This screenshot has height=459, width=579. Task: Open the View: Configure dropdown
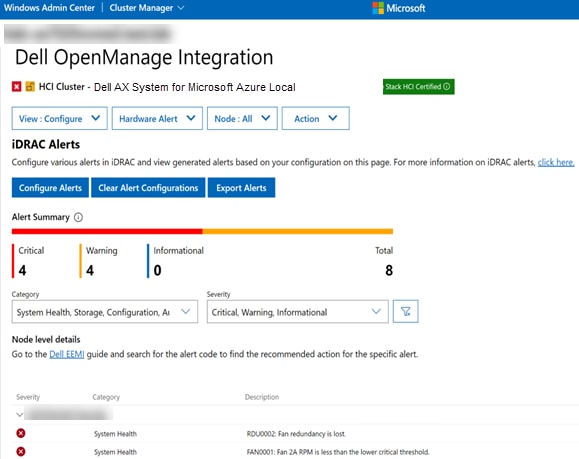[x=59, y=119]
